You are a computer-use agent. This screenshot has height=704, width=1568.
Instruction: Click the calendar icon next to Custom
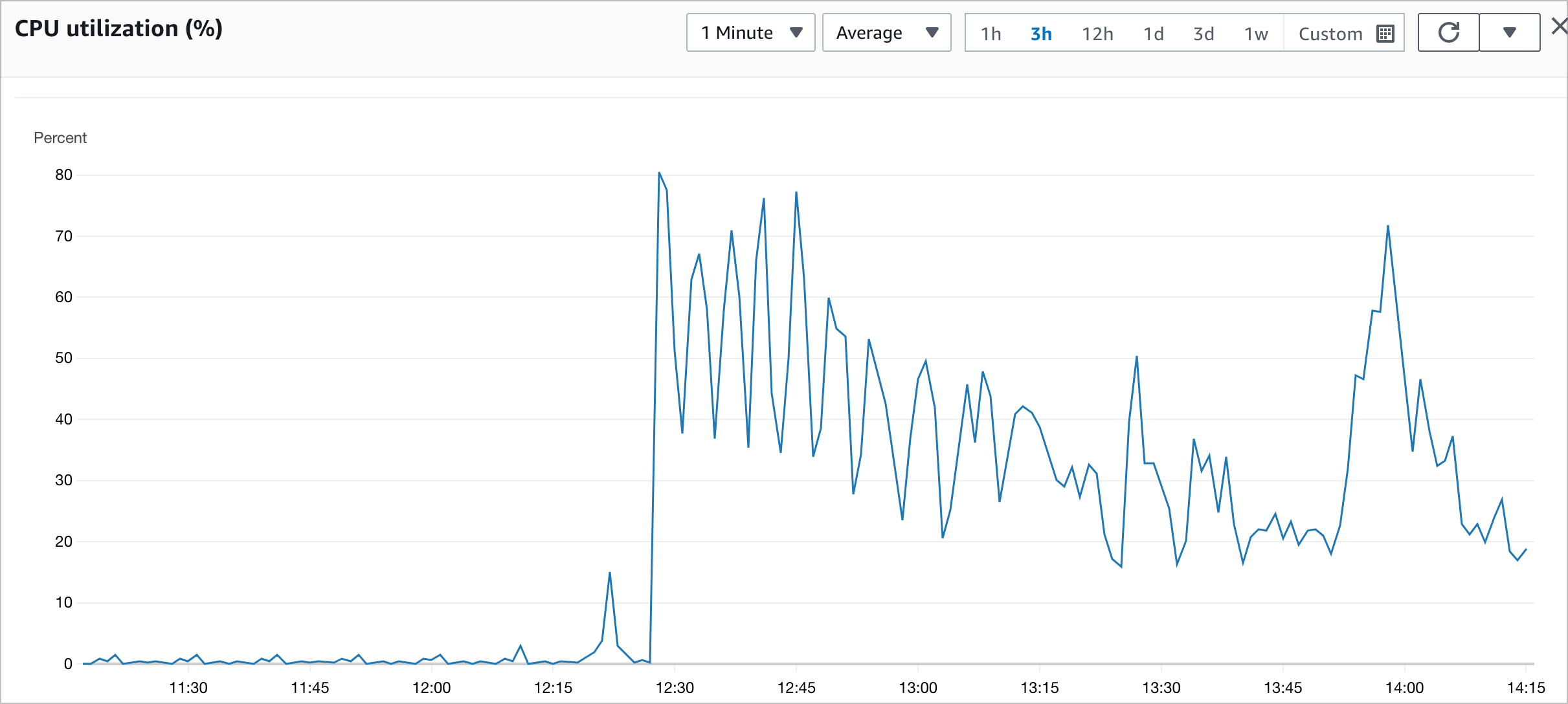click(x=1385, y=34)
